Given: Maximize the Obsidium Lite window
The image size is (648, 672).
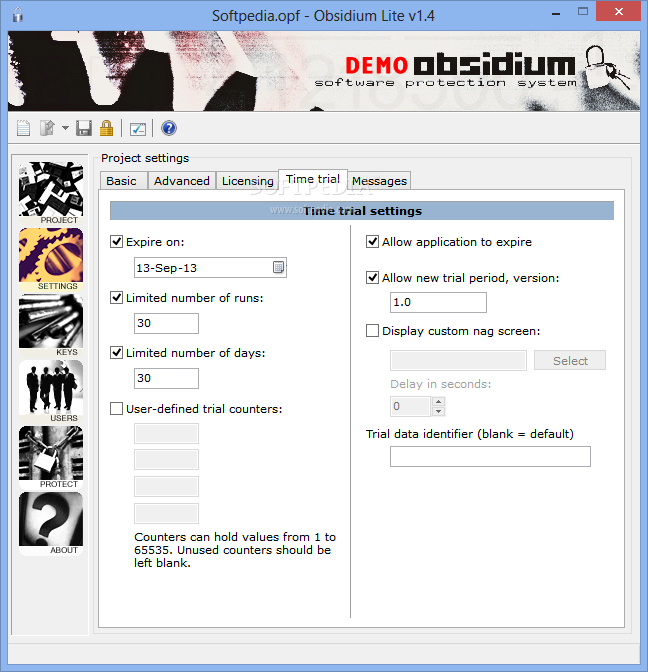Looking at the screenshot, I should (583, 12).
